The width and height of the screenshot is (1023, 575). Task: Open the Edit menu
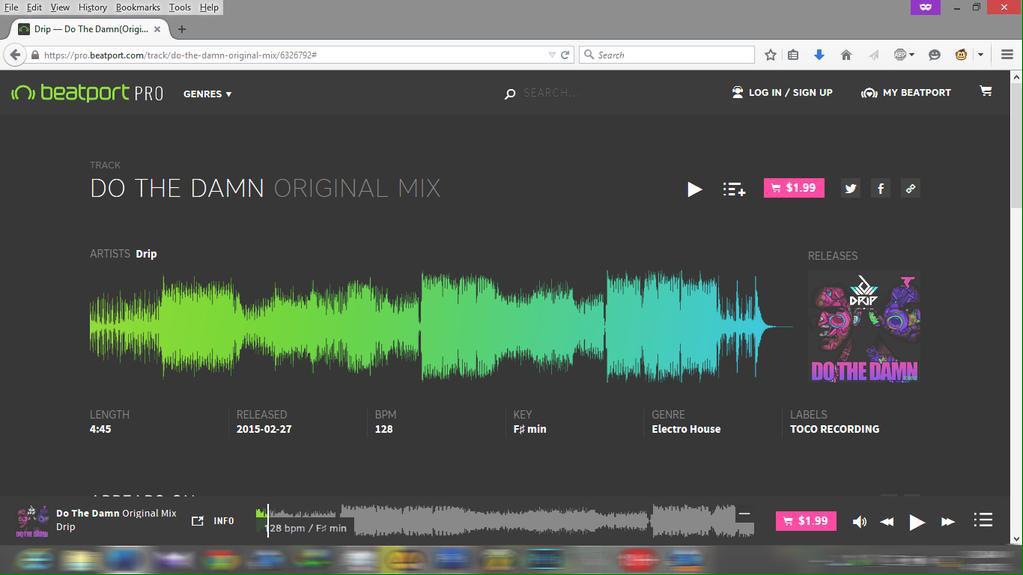(34, 7)
